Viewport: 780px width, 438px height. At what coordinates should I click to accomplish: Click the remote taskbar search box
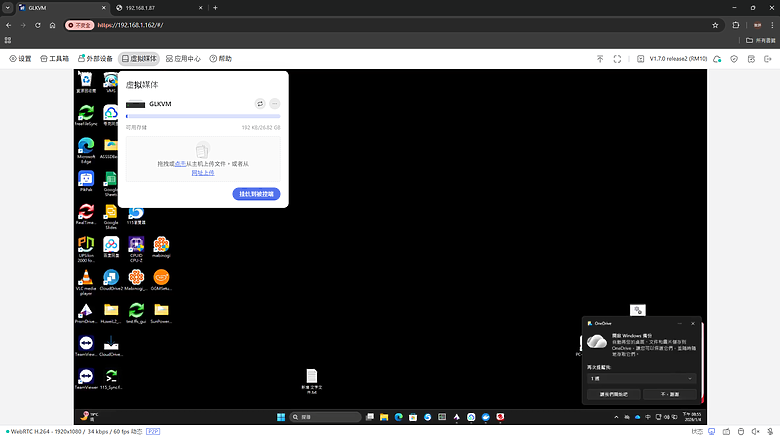(326, 417)
